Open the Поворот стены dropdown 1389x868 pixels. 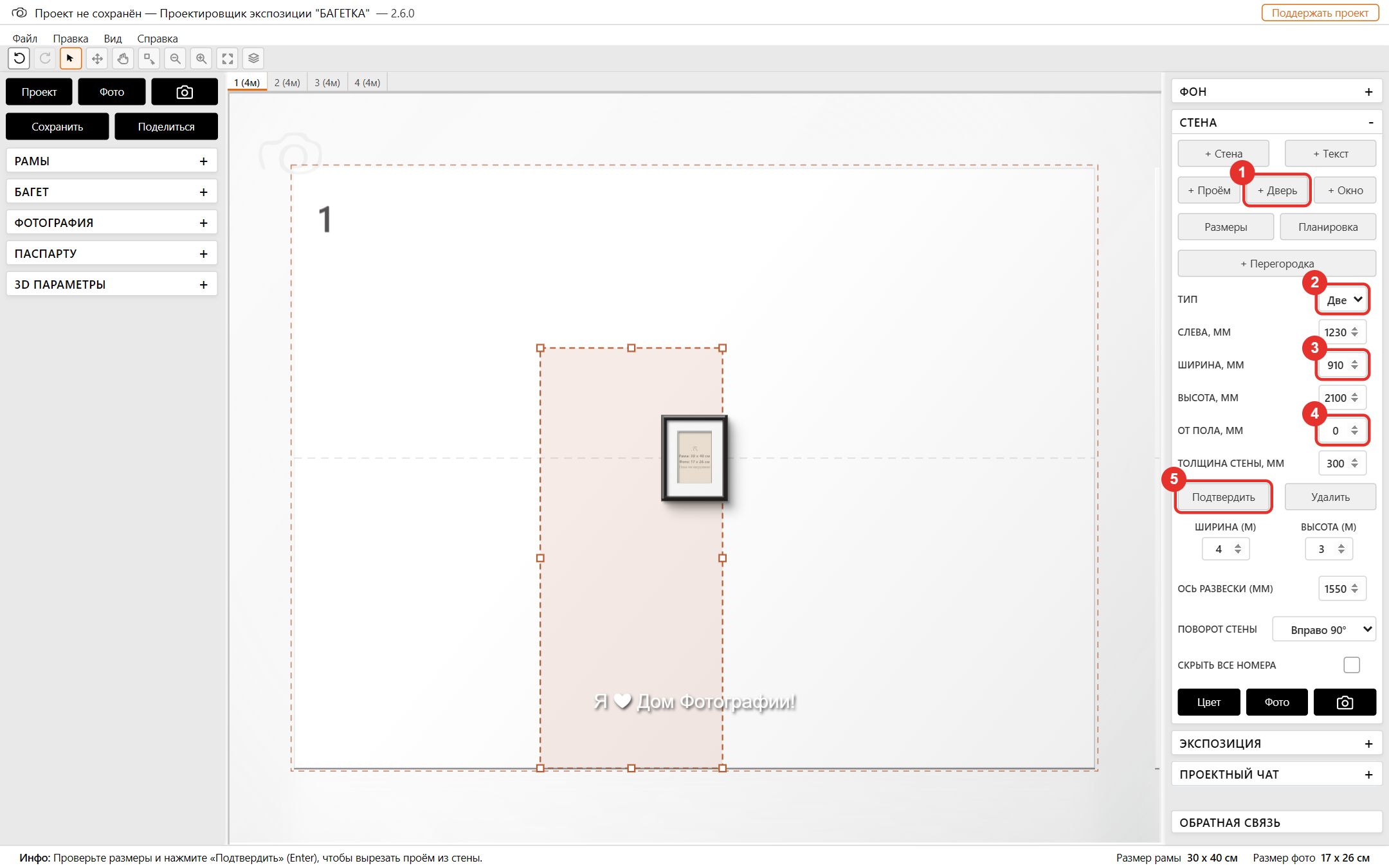coord(1324,629)
